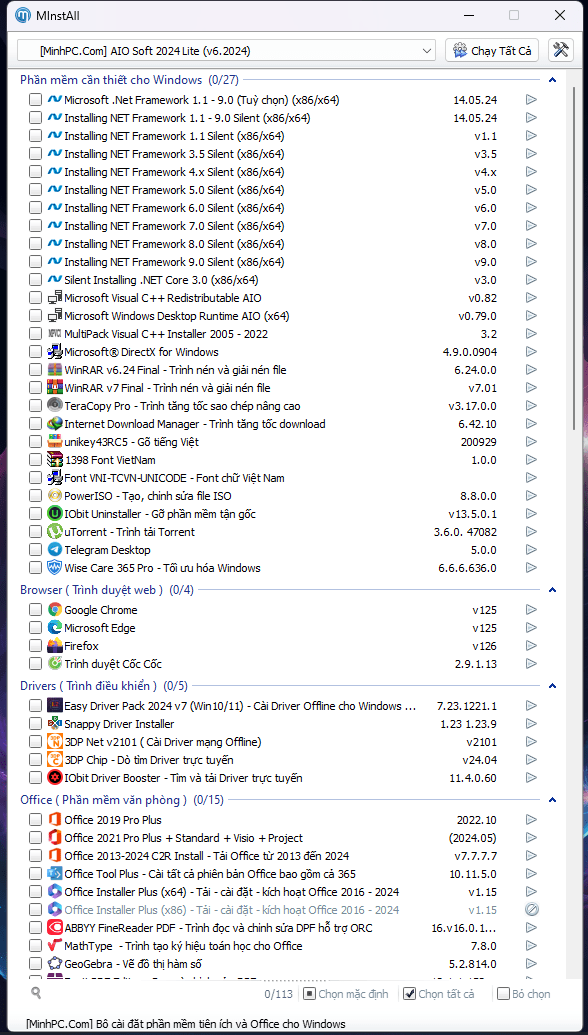This screenshot has width=588, height=1035.
Task: Click the 3DP Net v2101 icon
Action: [55, 742]
